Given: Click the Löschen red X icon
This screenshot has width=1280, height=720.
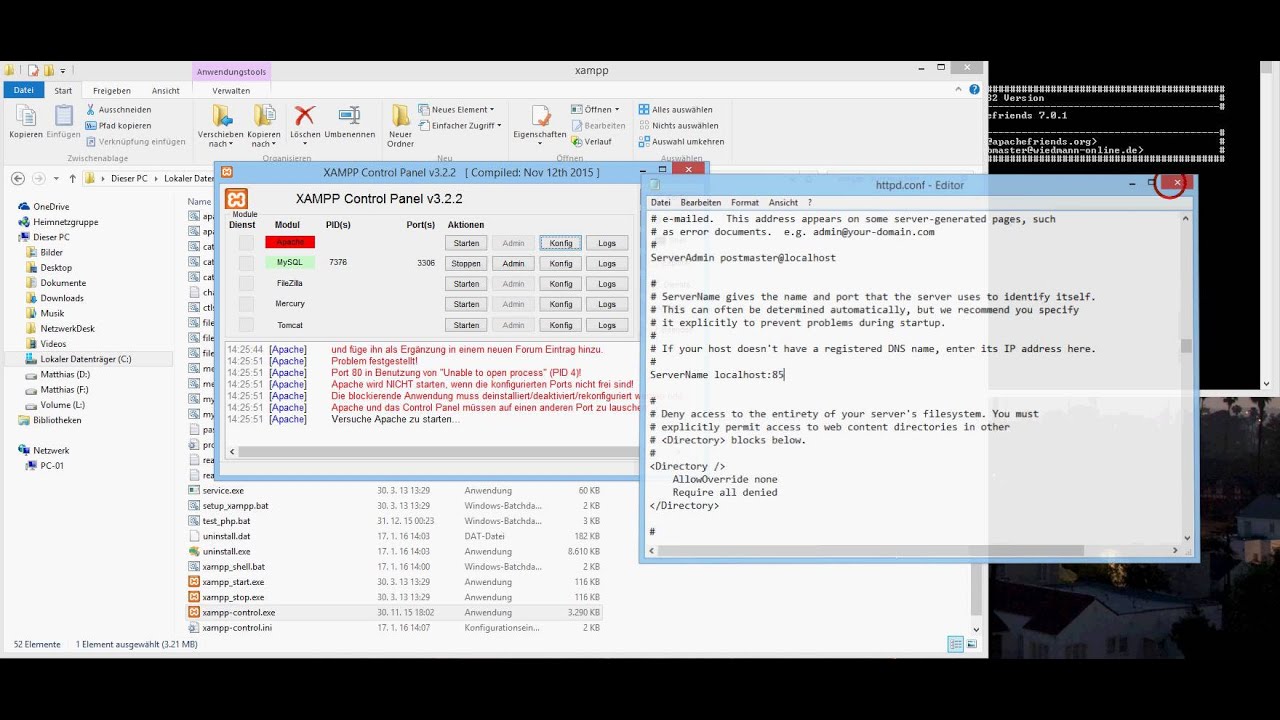Looking at the screenshot, I should pyautogui.click(x=305, y=115).
